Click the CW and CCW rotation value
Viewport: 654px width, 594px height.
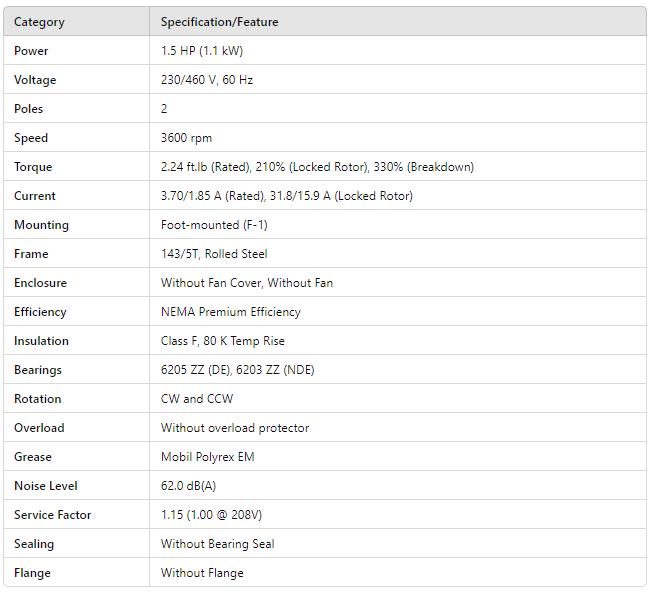(x=197, y=399)
